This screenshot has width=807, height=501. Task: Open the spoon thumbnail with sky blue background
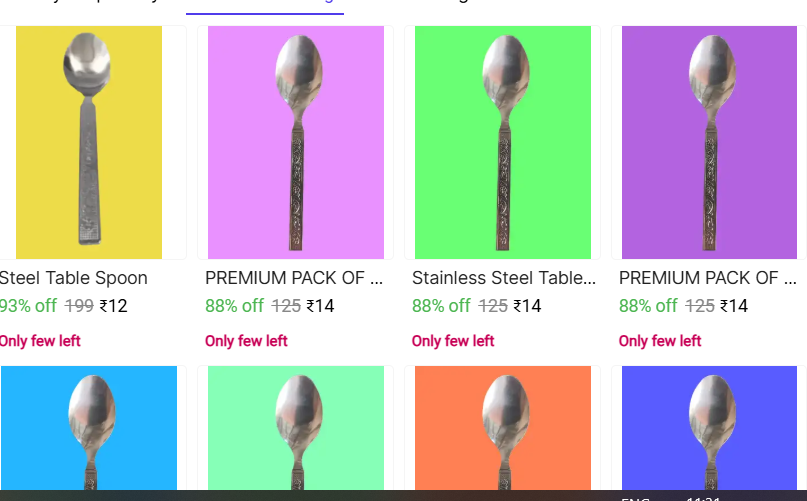89,428
